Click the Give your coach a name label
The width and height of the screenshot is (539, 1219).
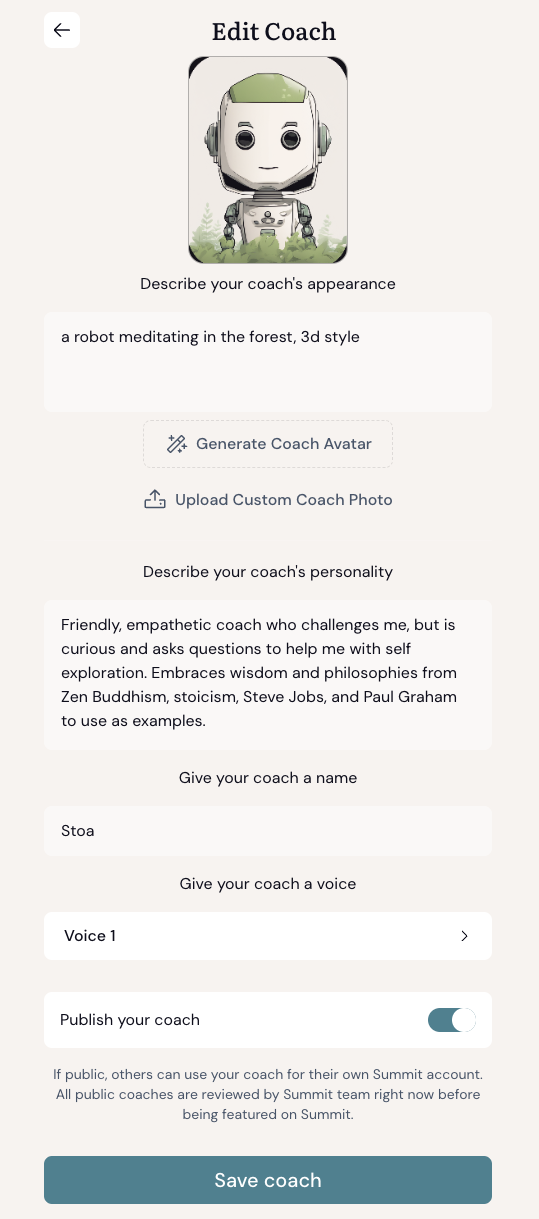point(268,778)
